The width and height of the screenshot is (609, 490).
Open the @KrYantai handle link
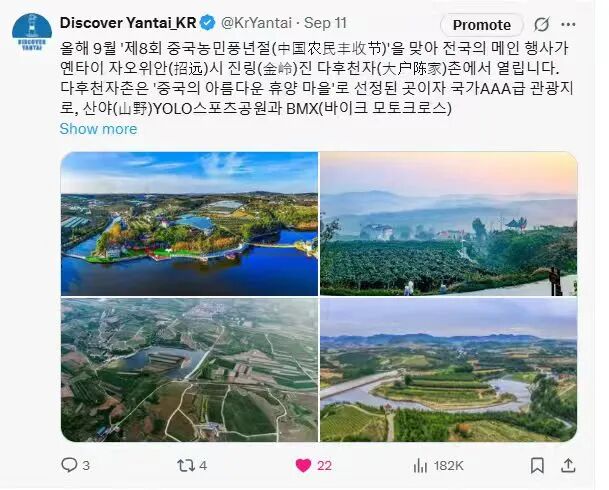[256, 23]
